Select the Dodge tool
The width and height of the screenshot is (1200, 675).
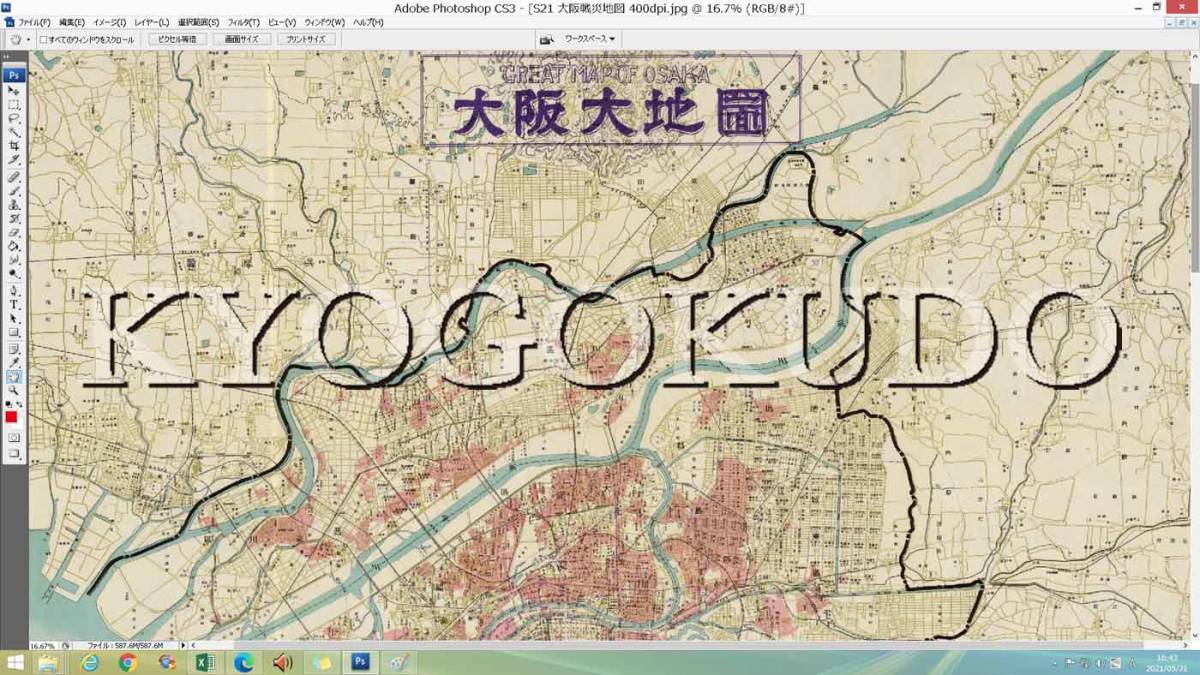coord(14,272)
